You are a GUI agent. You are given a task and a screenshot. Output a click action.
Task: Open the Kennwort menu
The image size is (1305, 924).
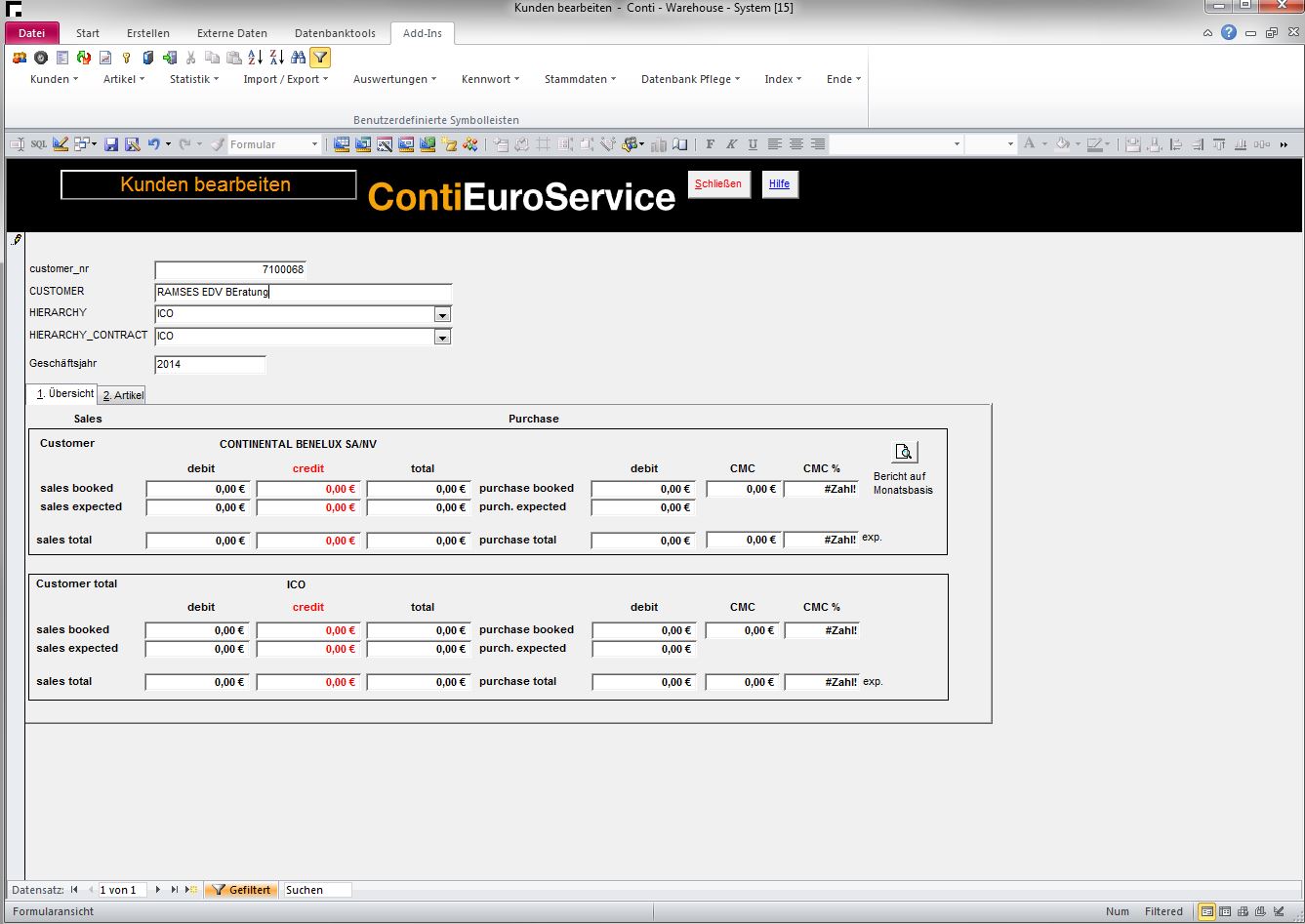[490, 79]
